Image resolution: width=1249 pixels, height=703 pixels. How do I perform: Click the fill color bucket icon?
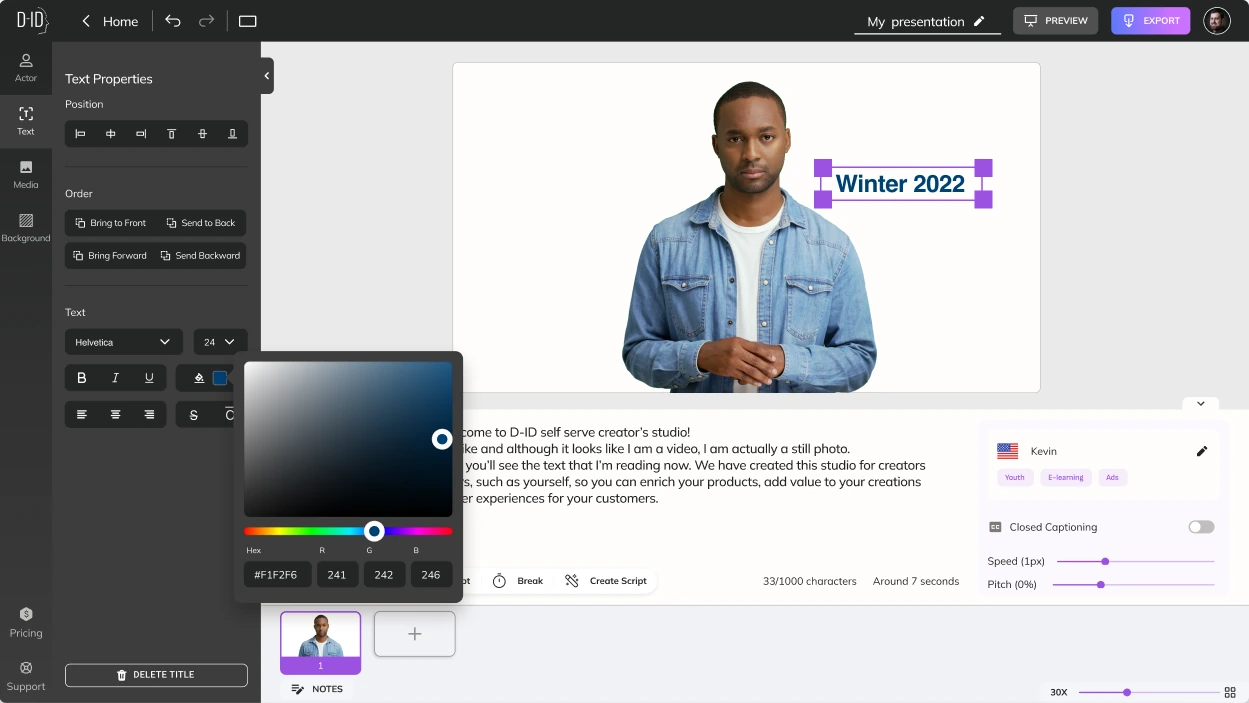[x=198, y=378]
